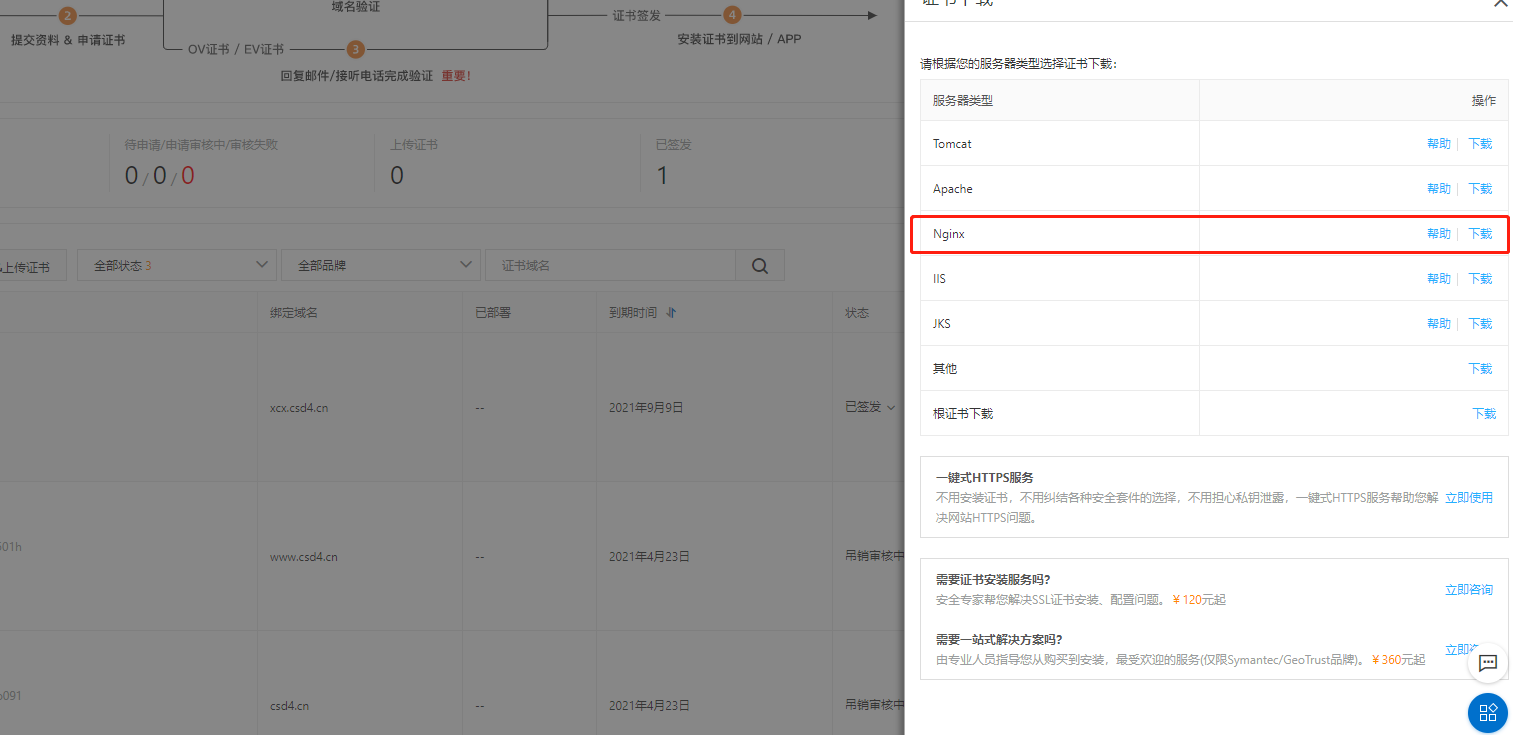The image size is (1513, 735).
Task: Download the Nginx certificate
Action: click(x=1480, y=233)
